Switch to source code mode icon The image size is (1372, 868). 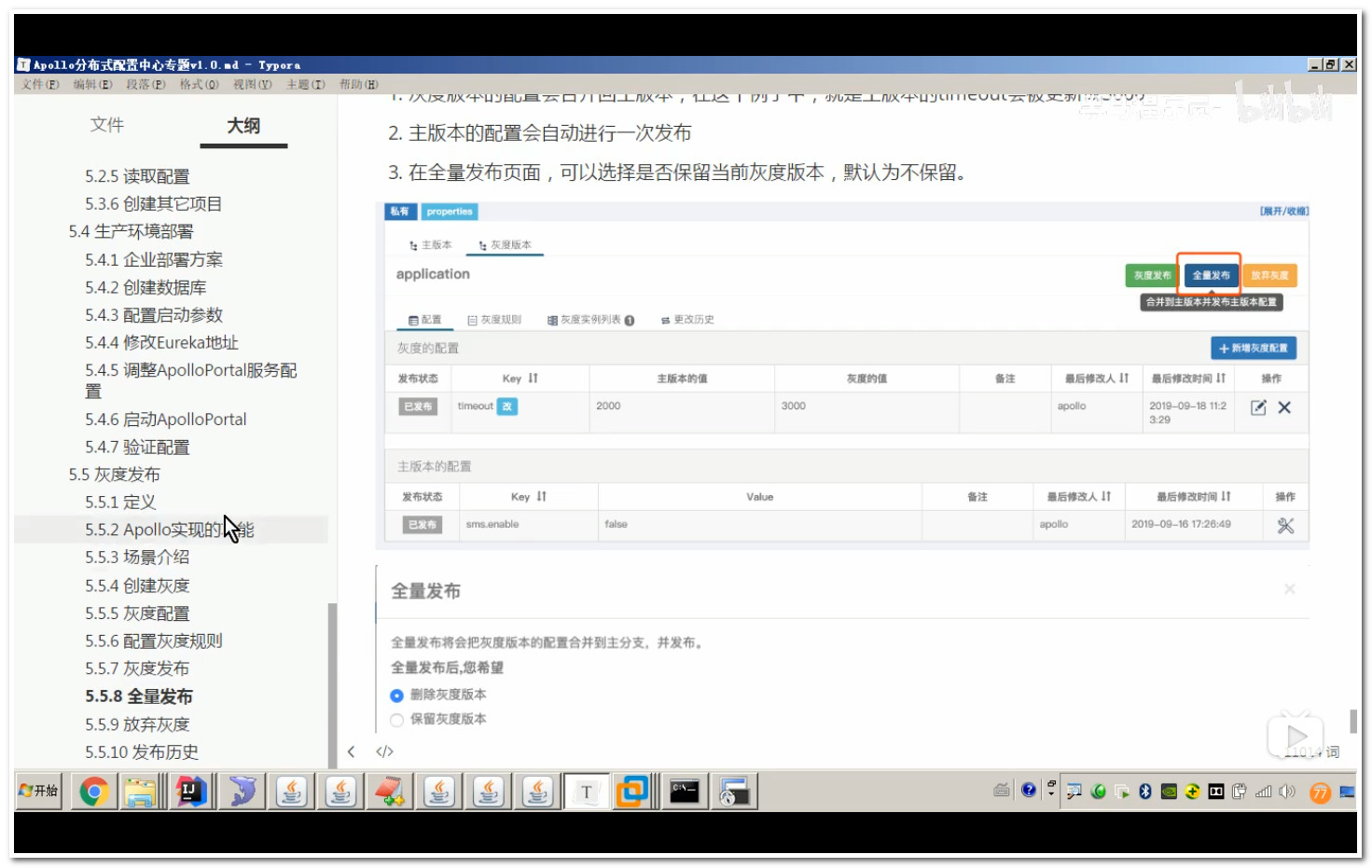click(x=384, y=751)
